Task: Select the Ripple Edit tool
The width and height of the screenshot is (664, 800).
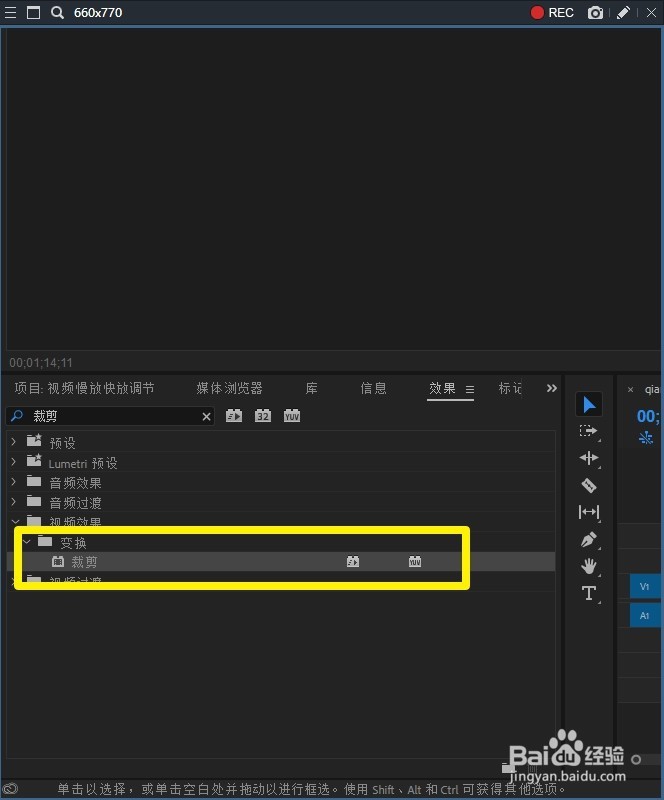Action: 588,458
